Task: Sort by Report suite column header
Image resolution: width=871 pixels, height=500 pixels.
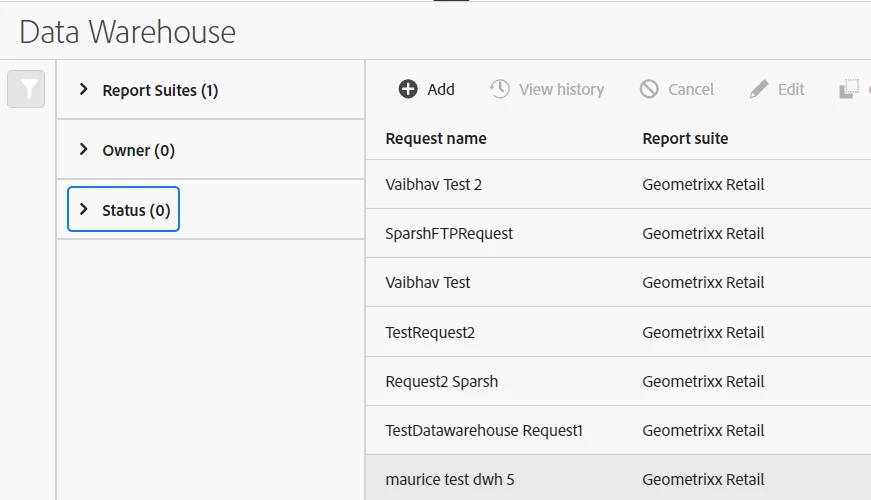Action: tap(685, 138)
